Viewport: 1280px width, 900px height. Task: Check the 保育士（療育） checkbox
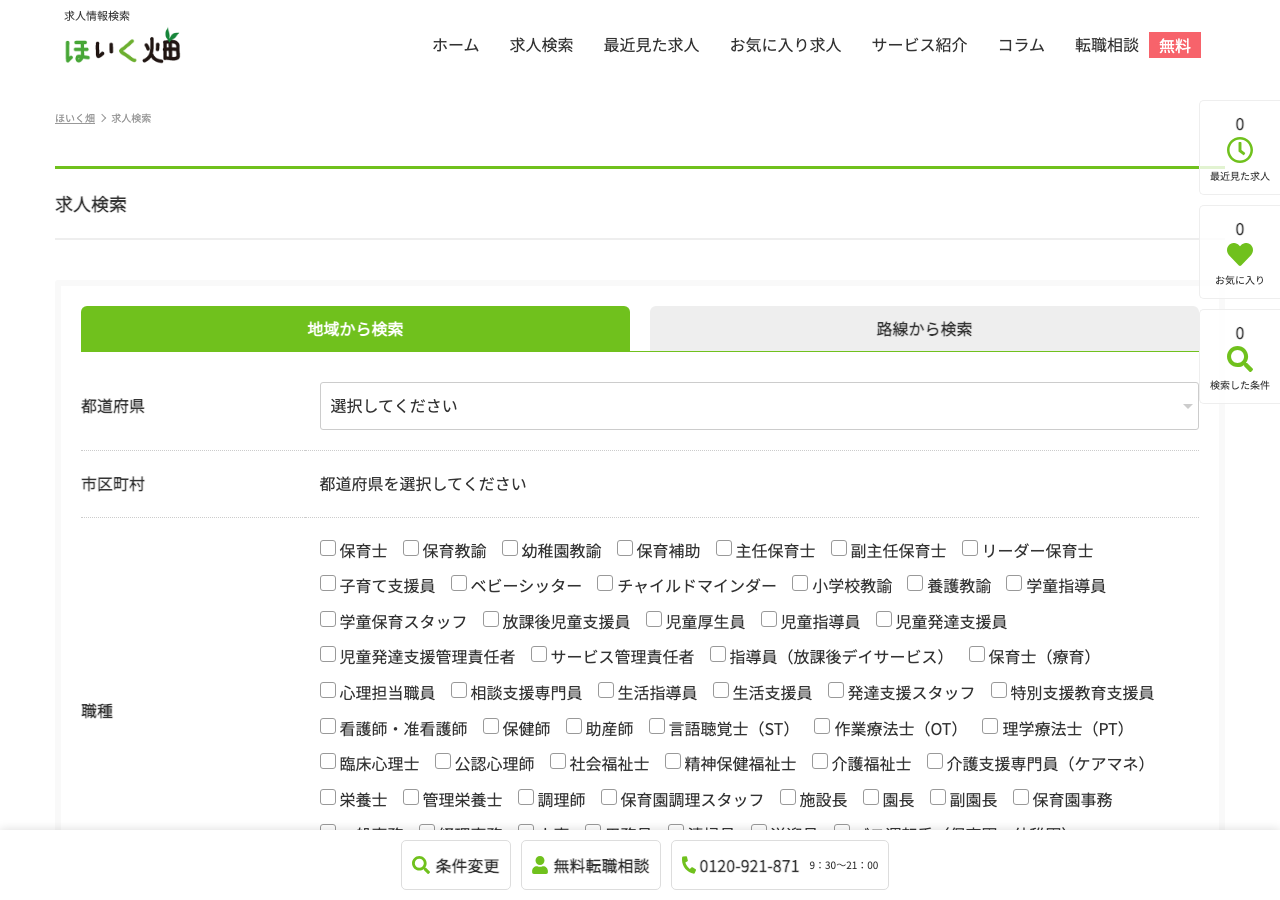click(x=977, y=654)
